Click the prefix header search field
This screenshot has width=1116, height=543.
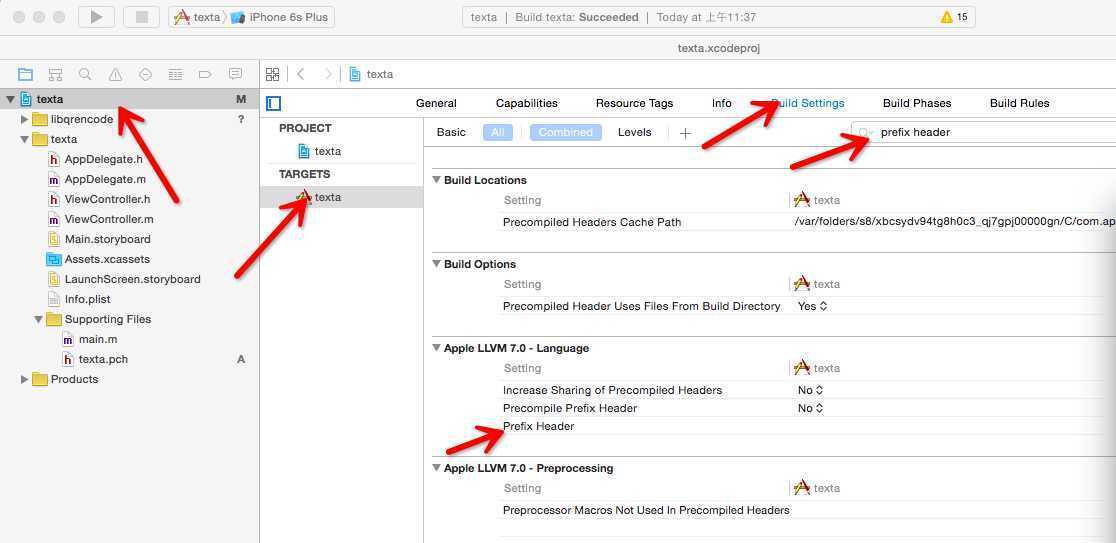tap(984, 132)
